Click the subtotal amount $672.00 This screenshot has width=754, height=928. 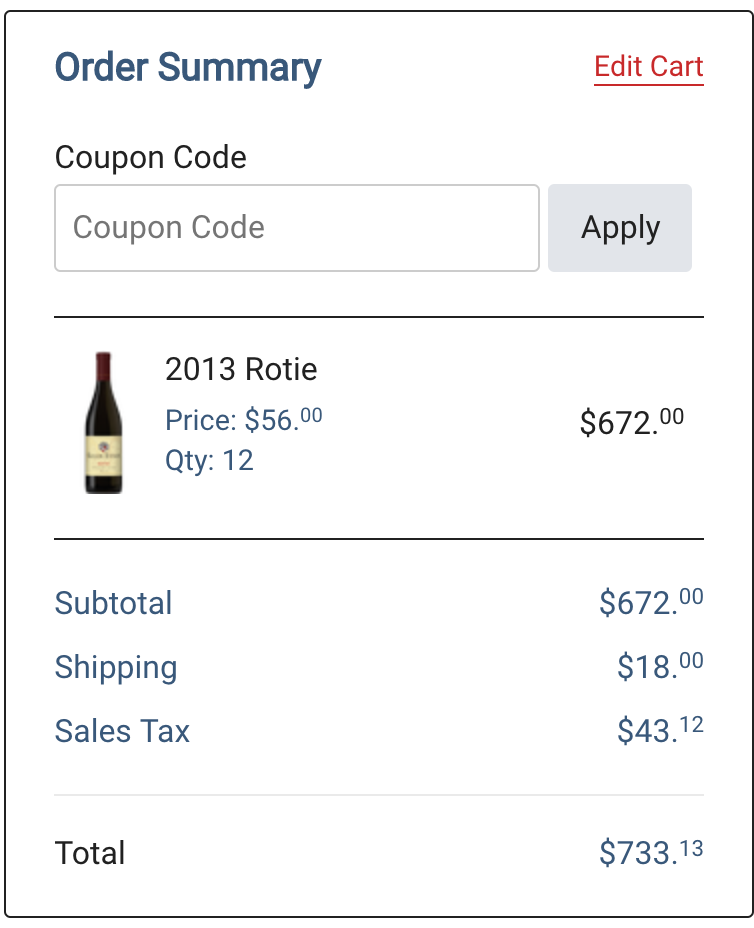click(x=650, y=602)
